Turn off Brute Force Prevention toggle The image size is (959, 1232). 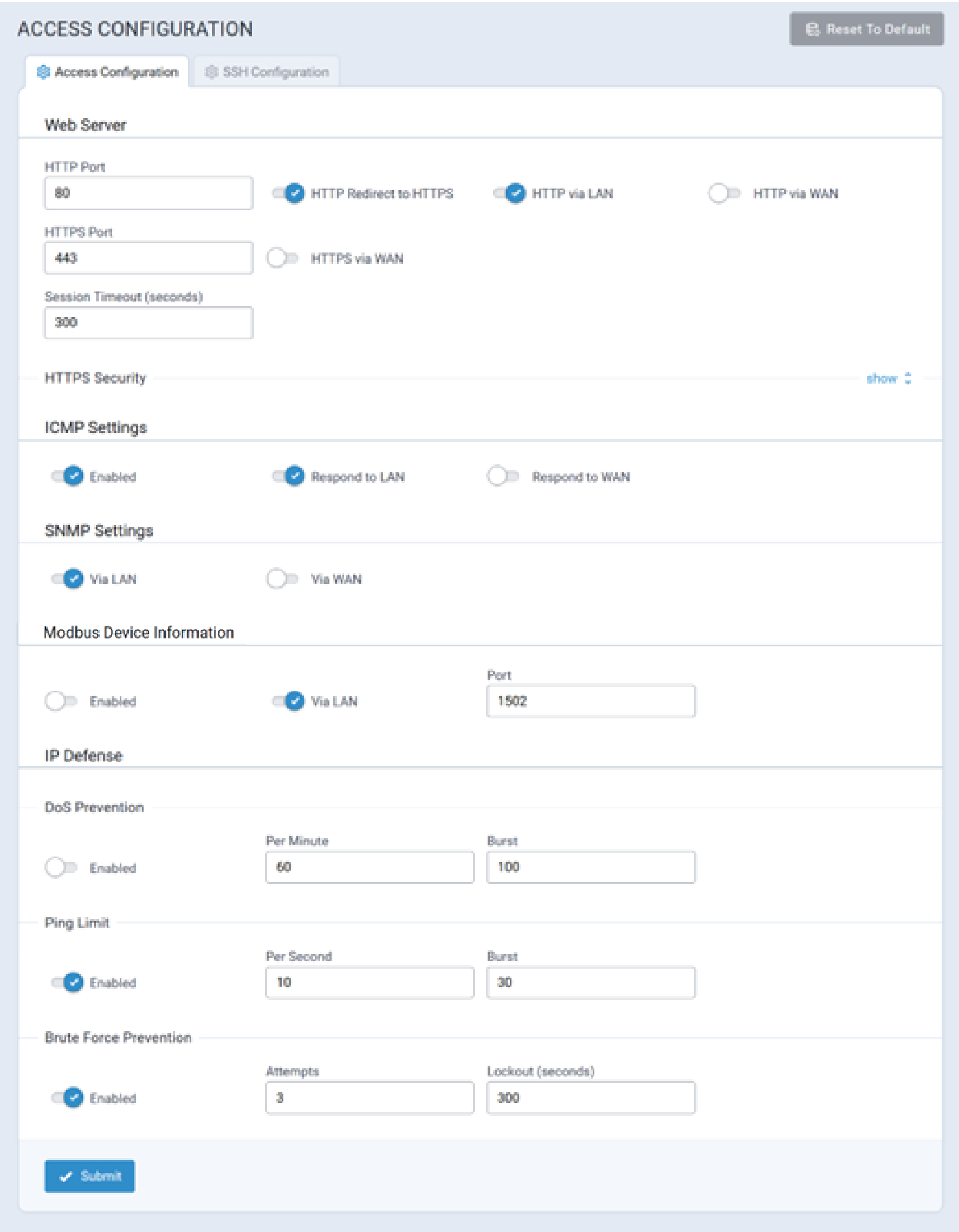(x=67, y=1097)
